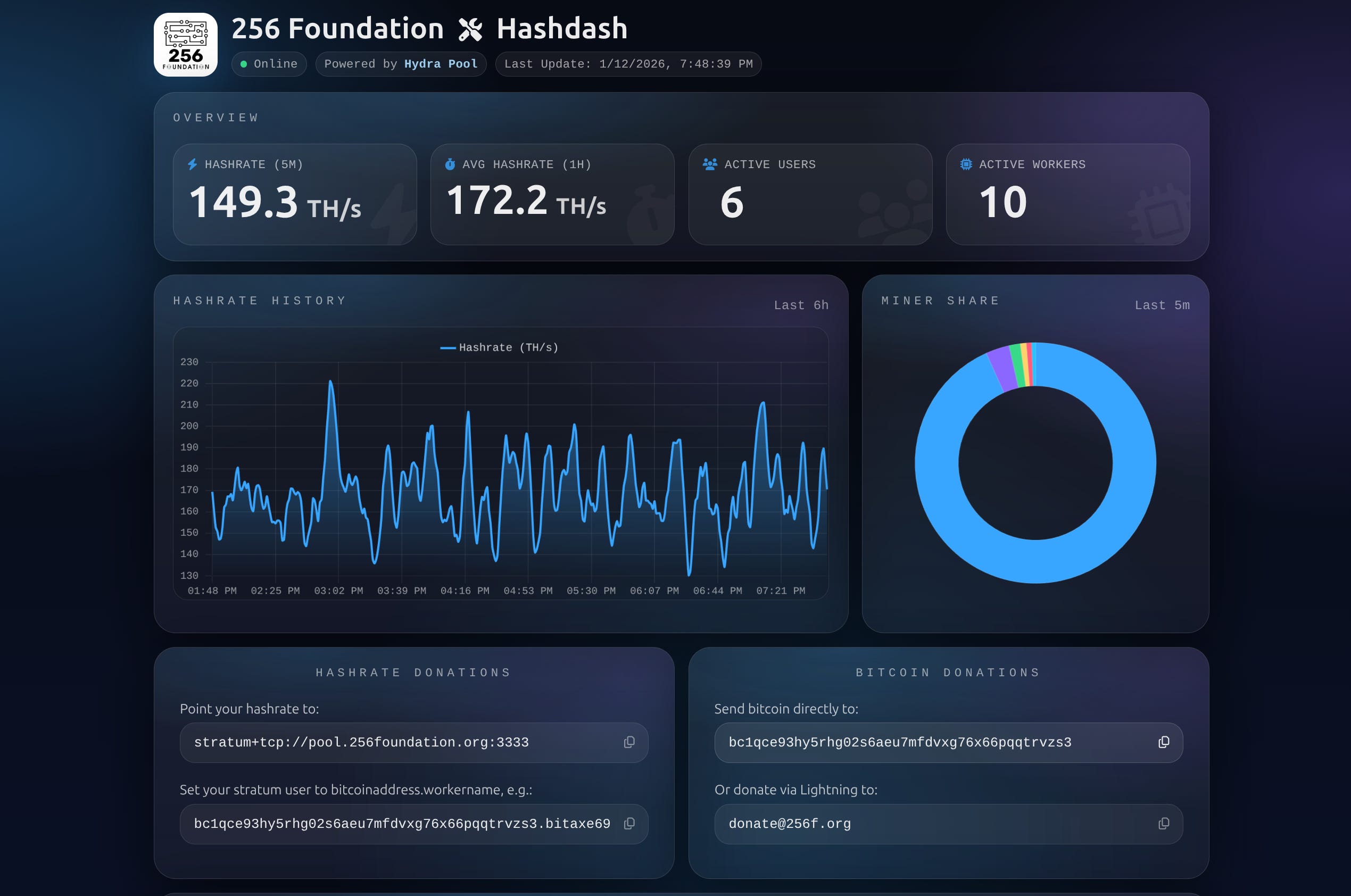Viewport: 1351px width, 896px height.
Task: Click the Online status badge
Action: (x=269, y=64)
